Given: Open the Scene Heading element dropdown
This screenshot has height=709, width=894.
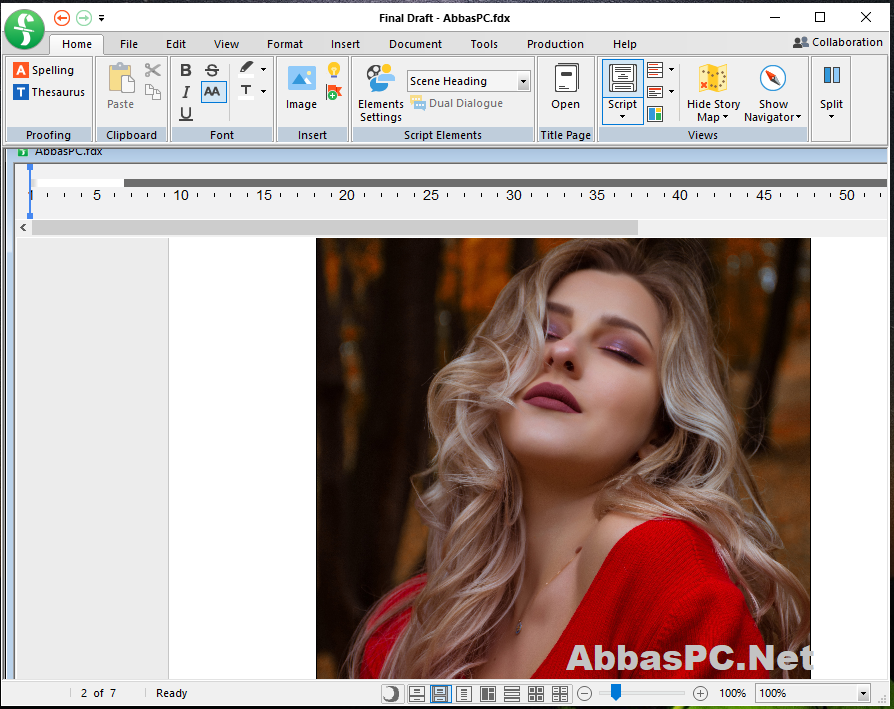Looking at the screenshot, I should [x=468, y=81].
